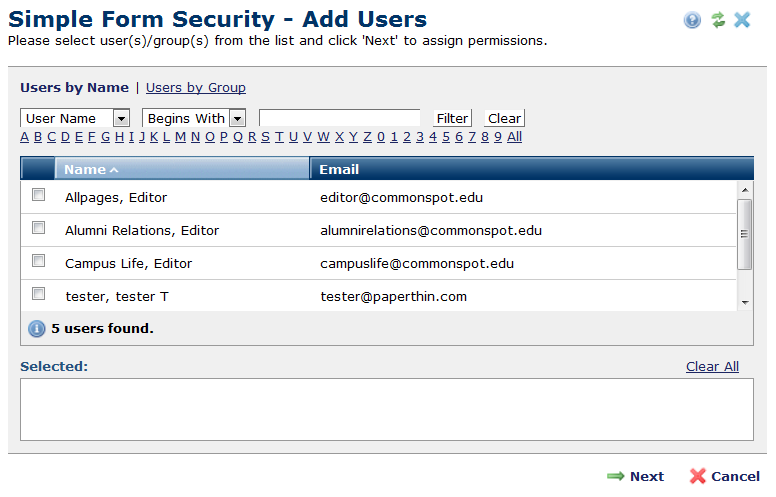The width and height of the screenshot is (776, 497).
Task: Click the Name column sort arrow
Action: pyautogui.click(x=114, y=170)
